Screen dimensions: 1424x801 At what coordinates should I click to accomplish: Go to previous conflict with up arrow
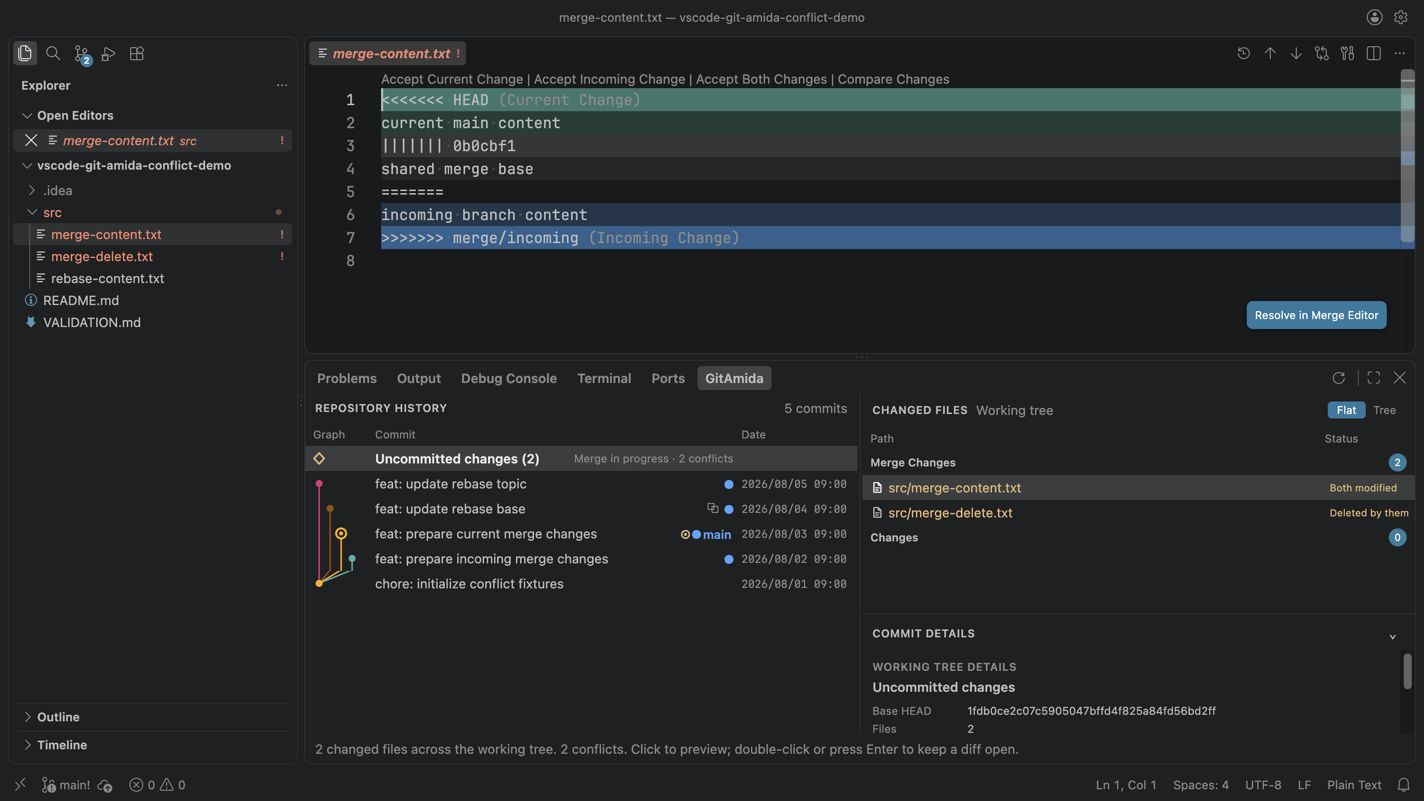pyautogui.click(x=1270, y=53)
